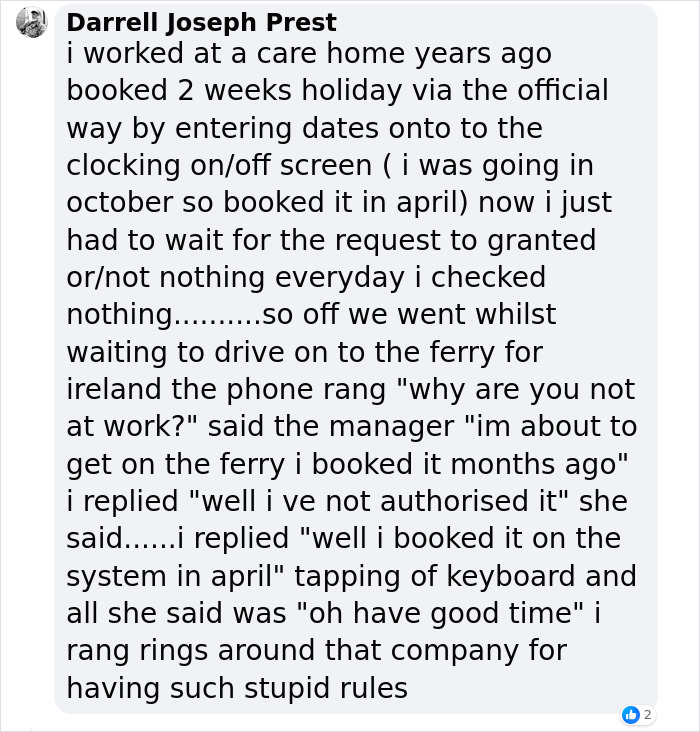Open the reaction count showing 2
Image resolution: width=700 pixels, height=732 pixels.
647,714
